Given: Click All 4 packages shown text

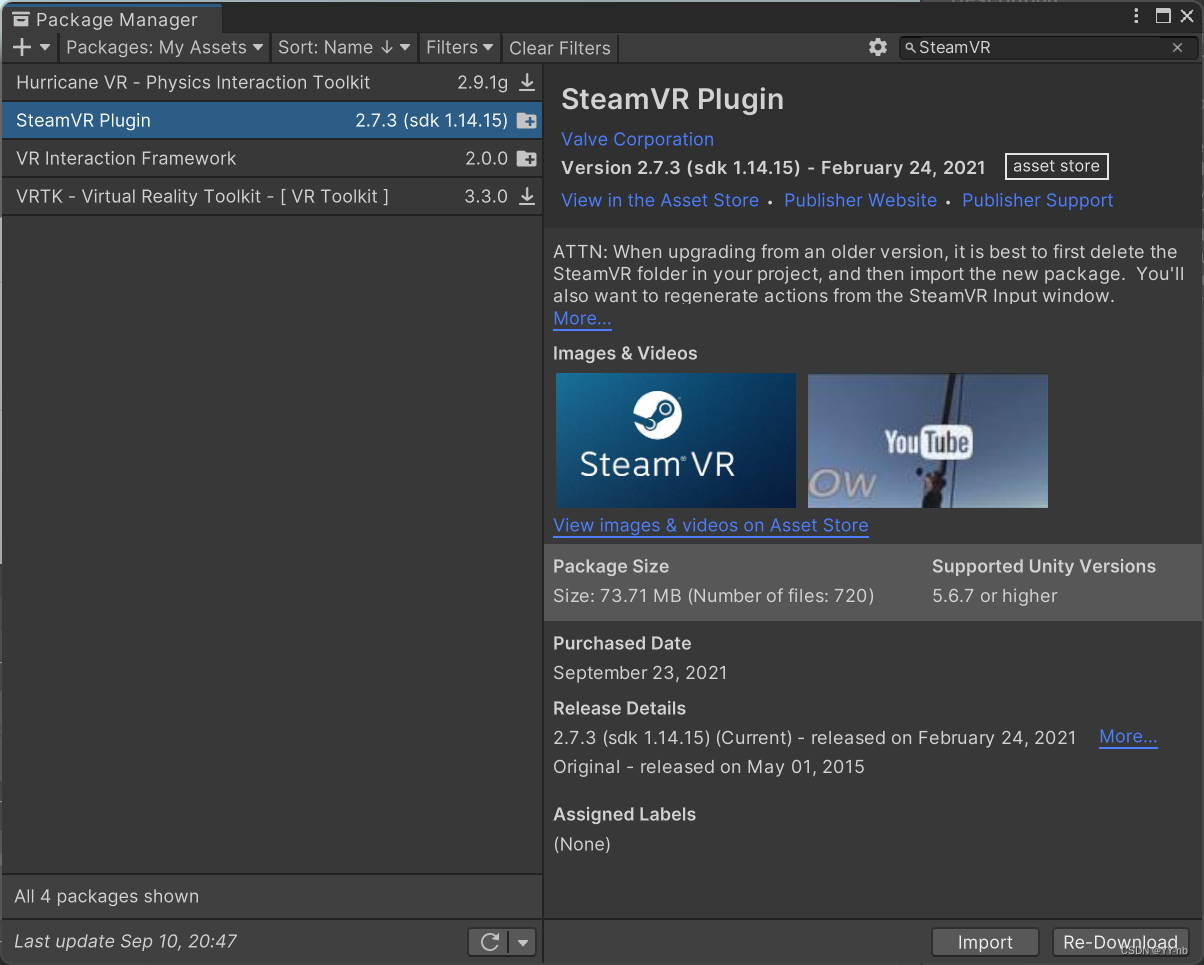Looking at the screenshot, I should 106,896.
